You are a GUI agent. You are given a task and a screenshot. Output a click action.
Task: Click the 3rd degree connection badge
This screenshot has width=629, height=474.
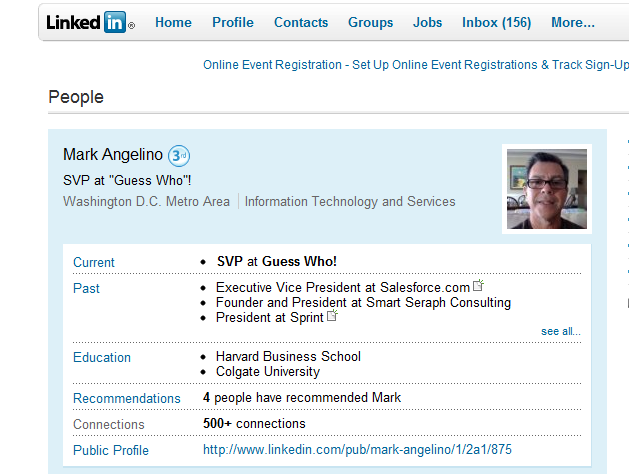178,155
